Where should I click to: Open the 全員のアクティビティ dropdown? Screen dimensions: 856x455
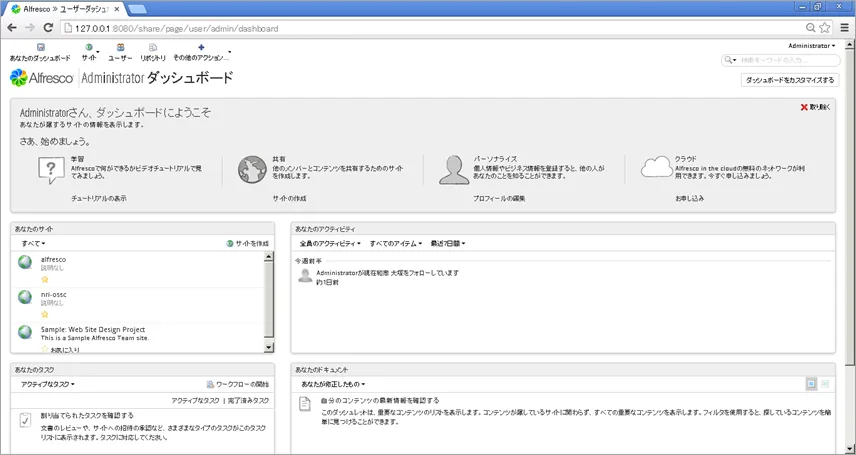coord(332,243)
